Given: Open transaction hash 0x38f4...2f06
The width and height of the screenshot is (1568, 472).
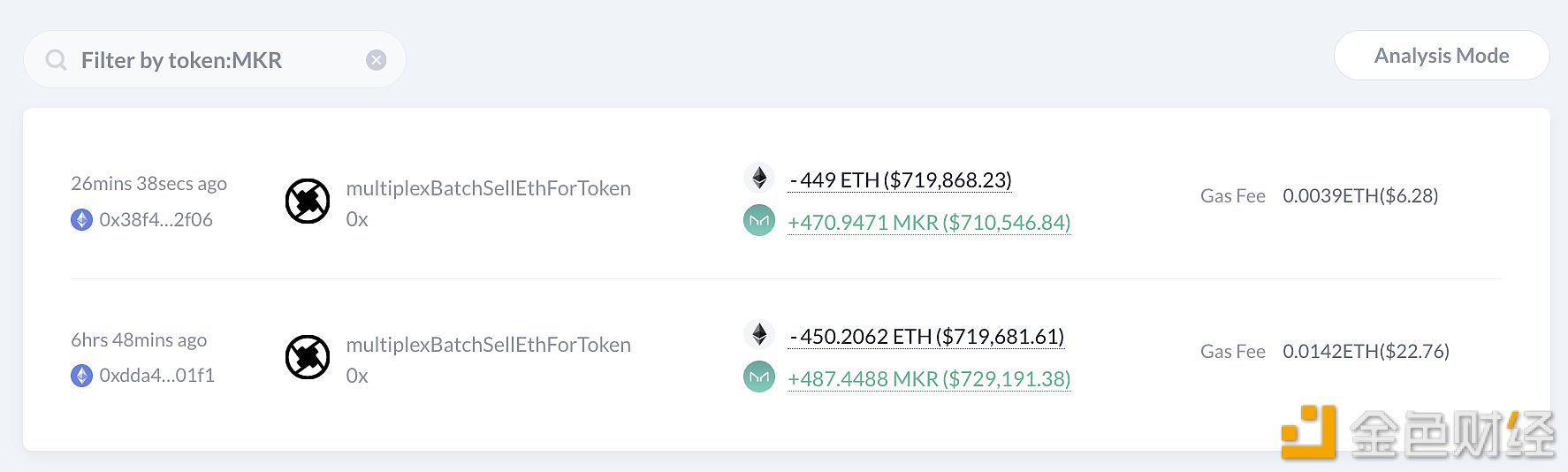Looking at the screenshot, I should pyautogui.click(x=156, y=219).
